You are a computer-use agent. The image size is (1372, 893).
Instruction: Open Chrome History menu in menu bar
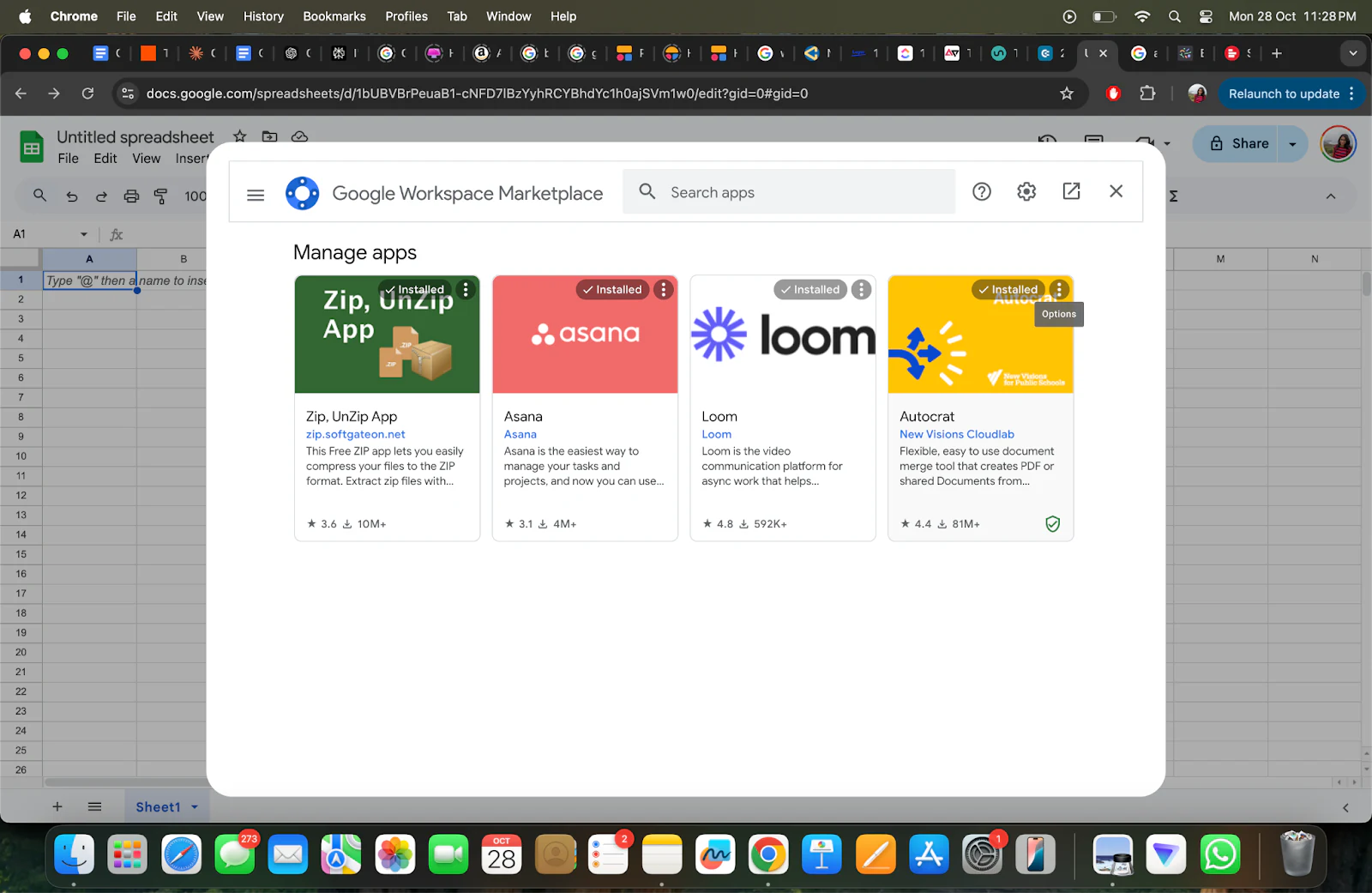263,16
